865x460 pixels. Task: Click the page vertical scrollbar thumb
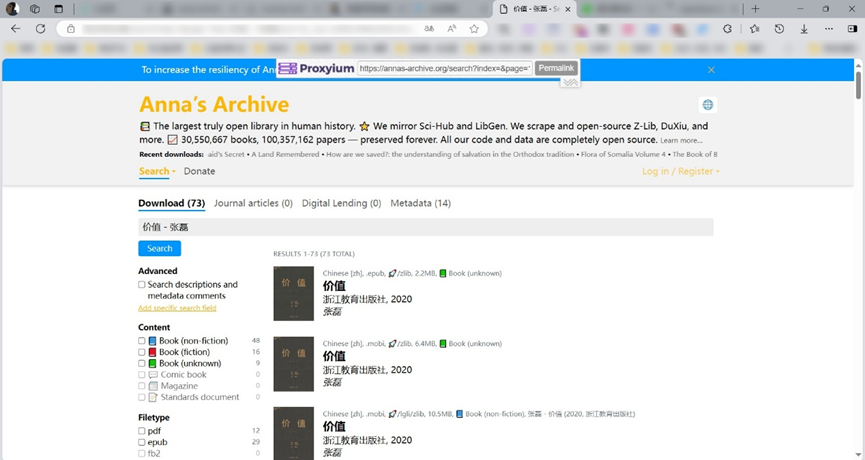[x=858, y=85]
